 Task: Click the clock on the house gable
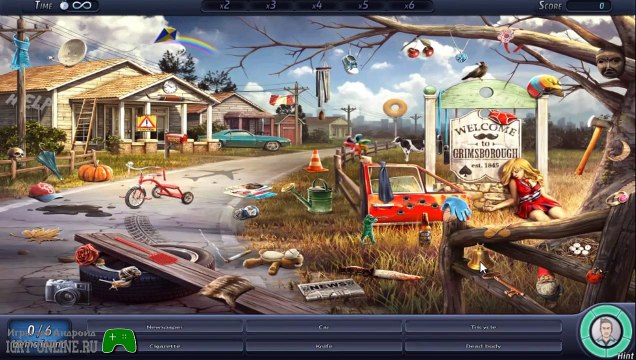click(x=170, y=86)
